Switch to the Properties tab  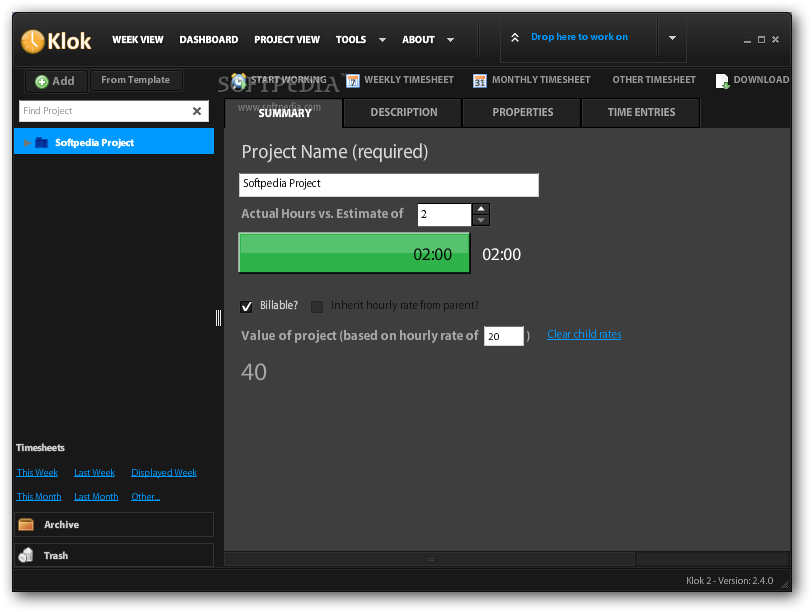click(x=522, y=112)
